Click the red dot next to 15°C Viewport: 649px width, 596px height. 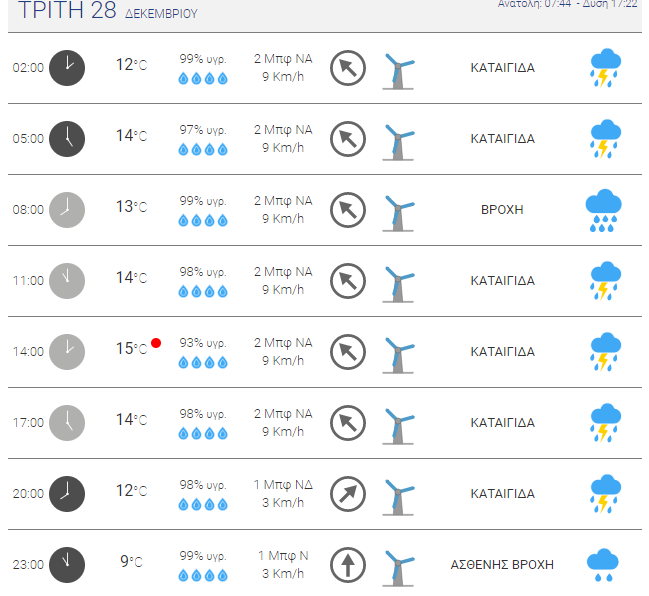(x=156, y=343)
